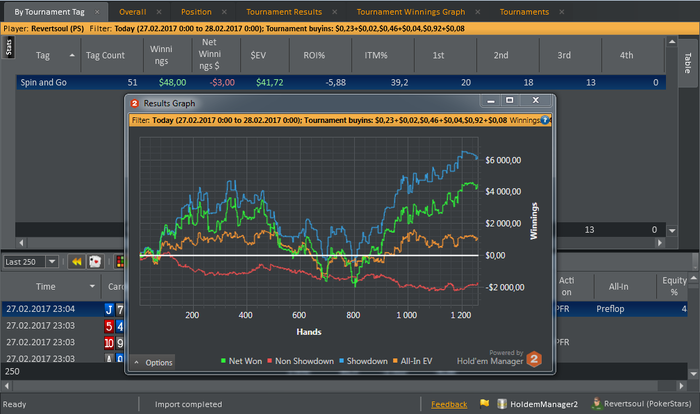Click the help question mark in Results Graph
The image size is (700, 414).
[545, 120]
